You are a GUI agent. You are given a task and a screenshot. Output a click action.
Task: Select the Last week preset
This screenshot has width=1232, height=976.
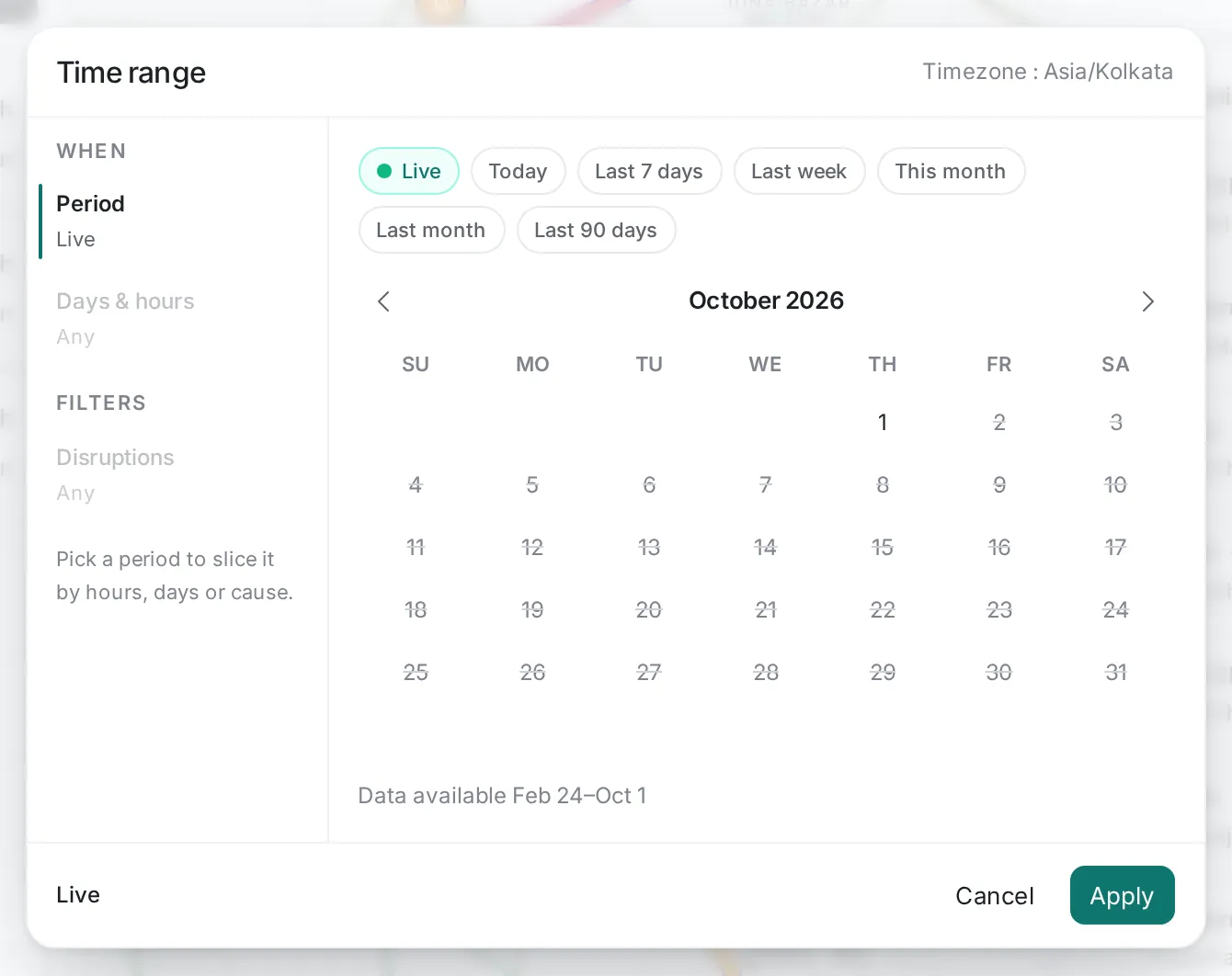(799, 171)
